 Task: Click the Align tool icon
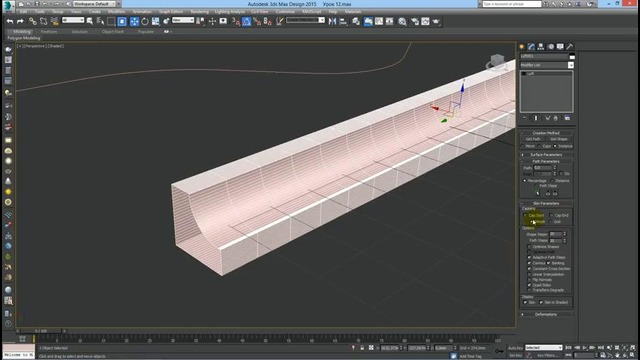(343, 21)
